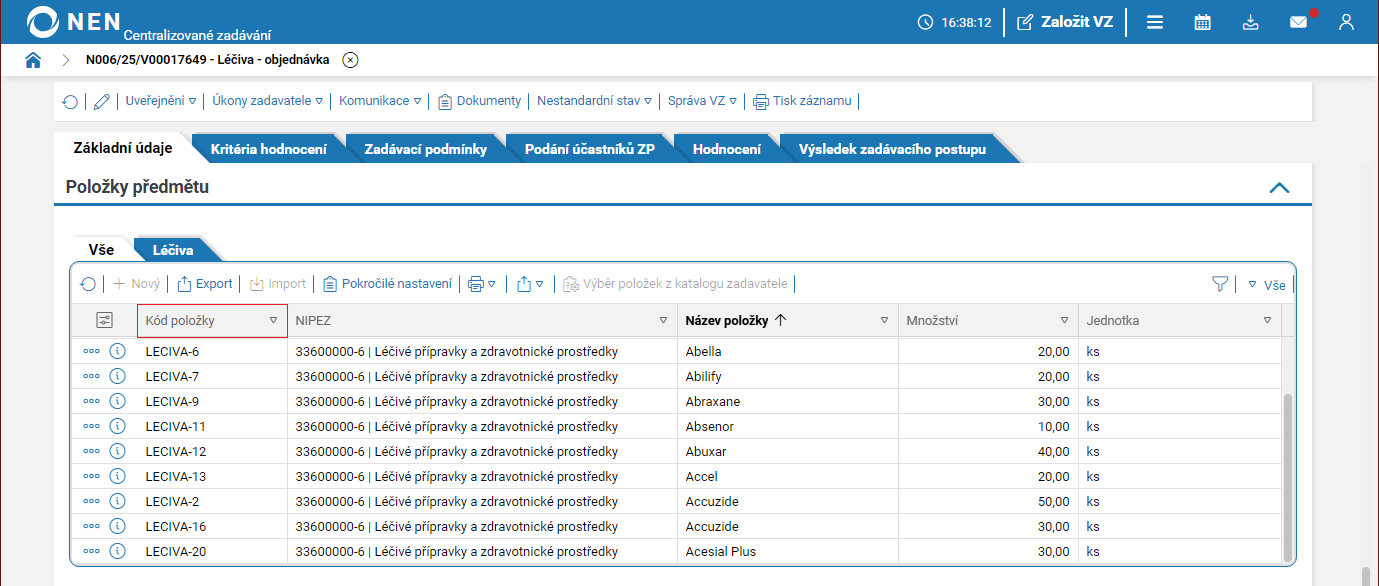Open the user profile icon
Screen dimensions: 1379x586
pos(1346,22)
